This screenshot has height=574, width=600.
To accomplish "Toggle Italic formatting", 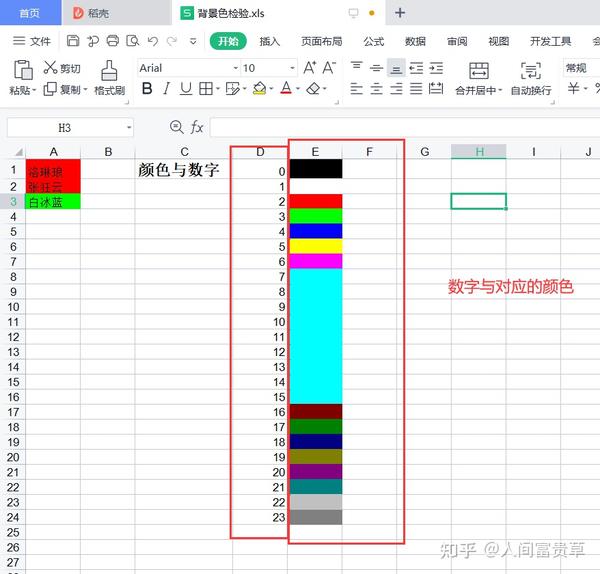I will 166,89.
